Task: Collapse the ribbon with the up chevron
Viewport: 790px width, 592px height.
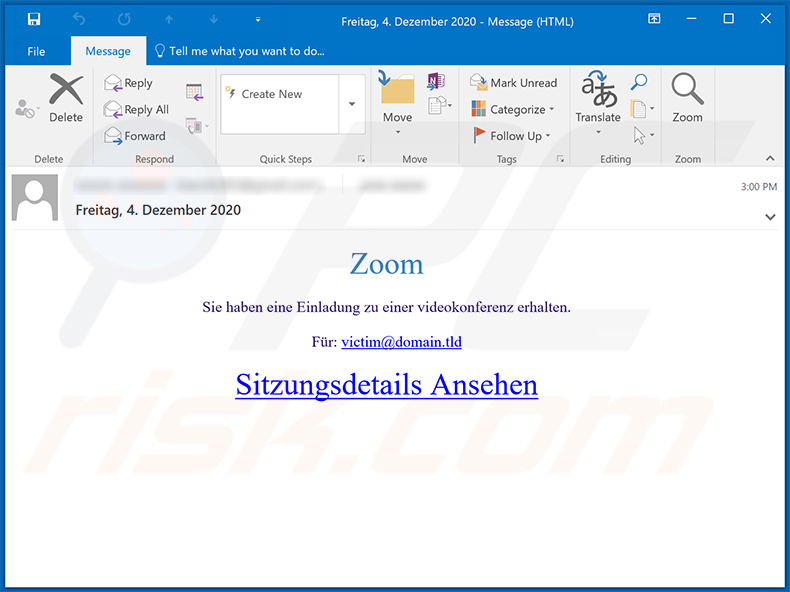Action: coord(770,158)
